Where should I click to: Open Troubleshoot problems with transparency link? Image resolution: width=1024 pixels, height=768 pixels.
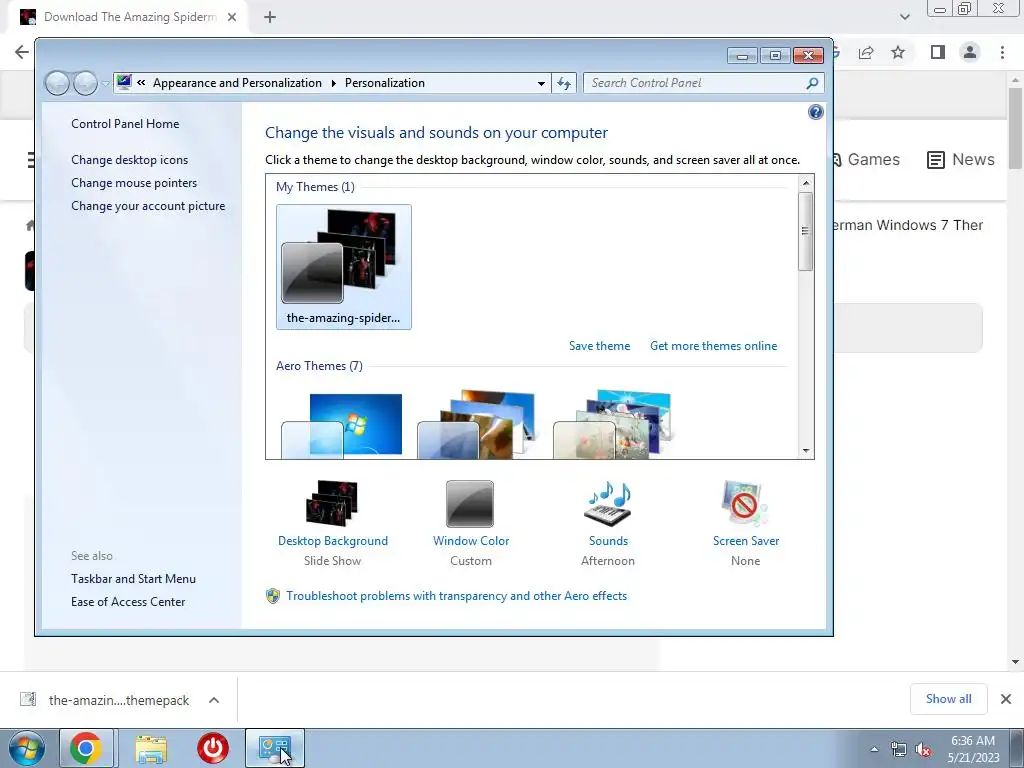(456, 596)
